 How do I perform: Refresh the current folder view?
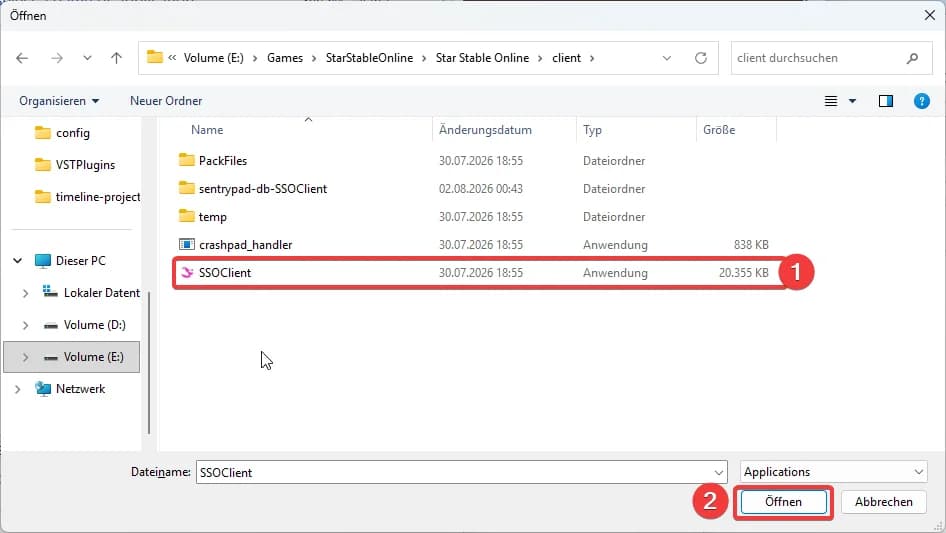click(x=700, y=58)
